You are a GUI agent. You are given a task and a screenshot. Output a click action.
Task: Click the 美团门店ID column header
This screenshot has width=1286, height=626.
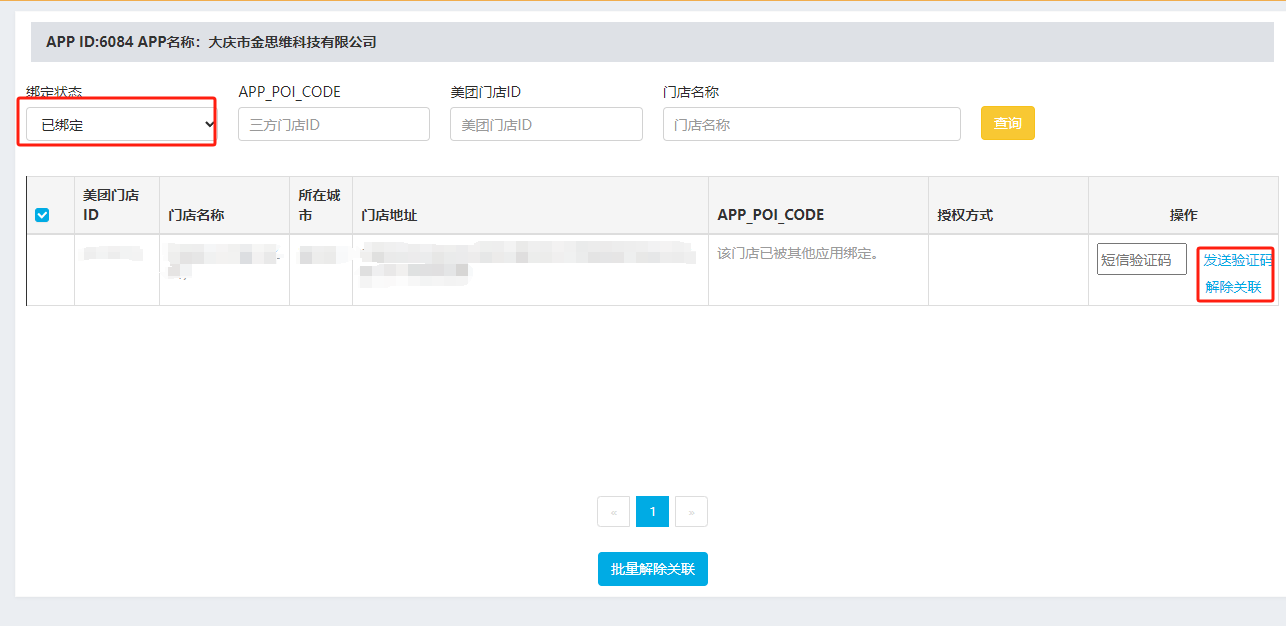coord(110,205)
